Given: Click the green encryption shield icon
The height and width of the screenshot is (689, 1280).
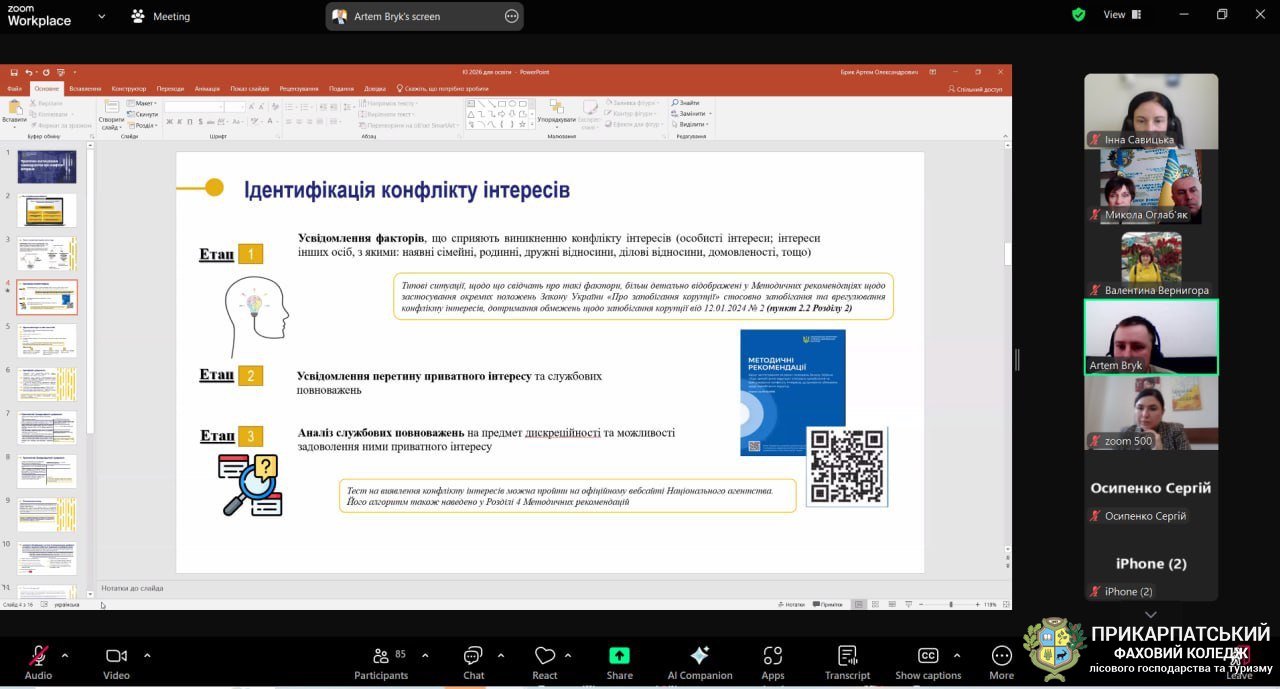Looking at the screenshot, I should click(1078, 15).
